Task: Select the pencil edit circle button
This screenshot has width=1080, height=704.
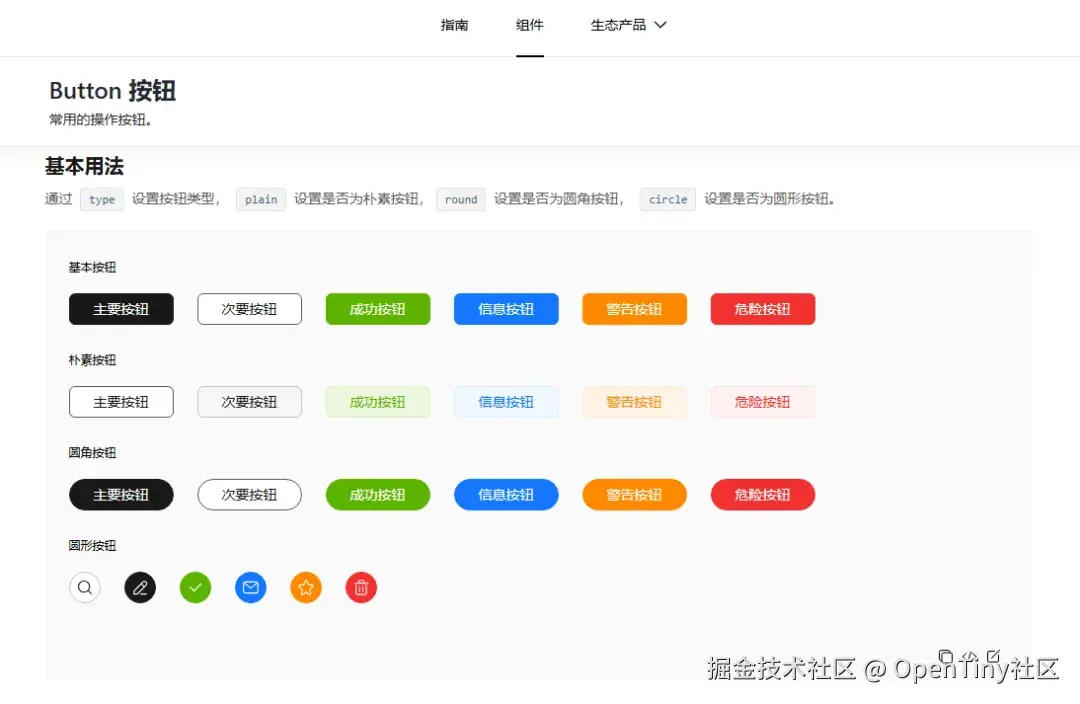Action: point(140,587)
